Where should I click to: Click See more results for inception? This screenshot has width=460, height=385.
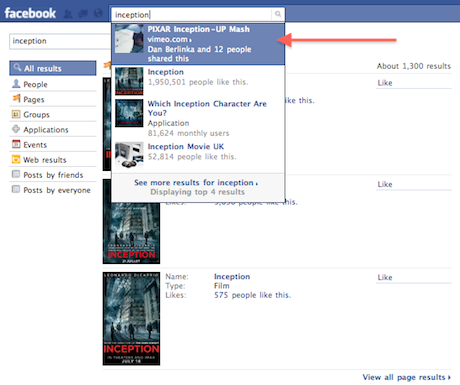(196, 183)
